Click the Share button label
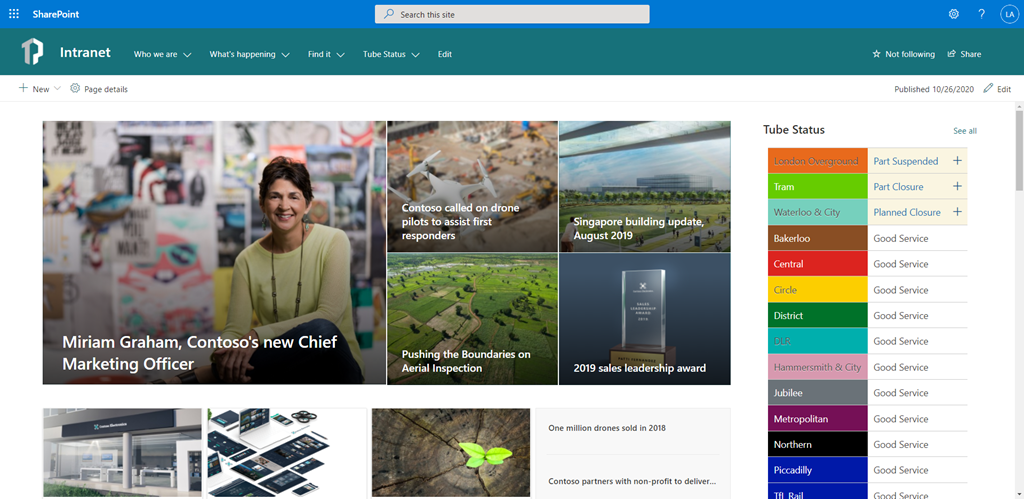 pyautogui.click(x=970, y=54)
